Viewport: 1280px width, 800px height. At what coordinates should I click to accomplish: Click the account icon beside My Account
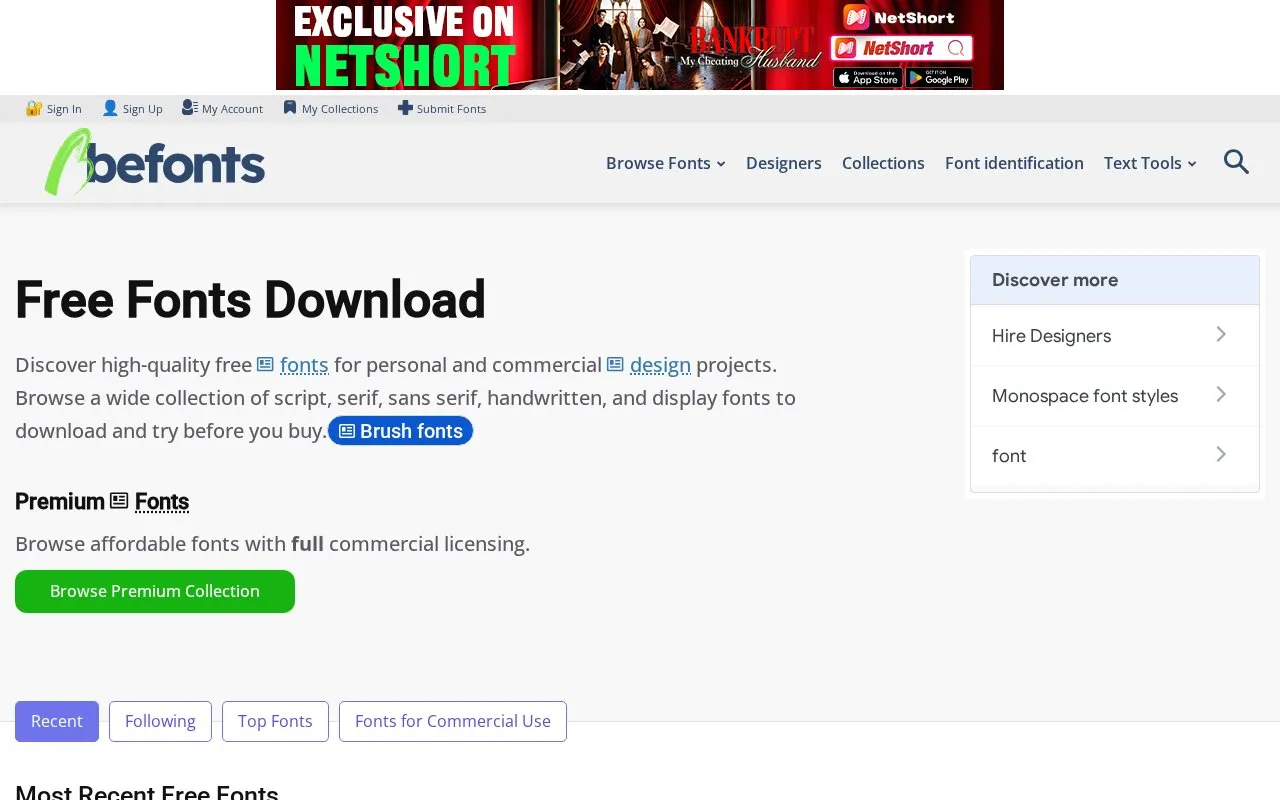(189, 108)
